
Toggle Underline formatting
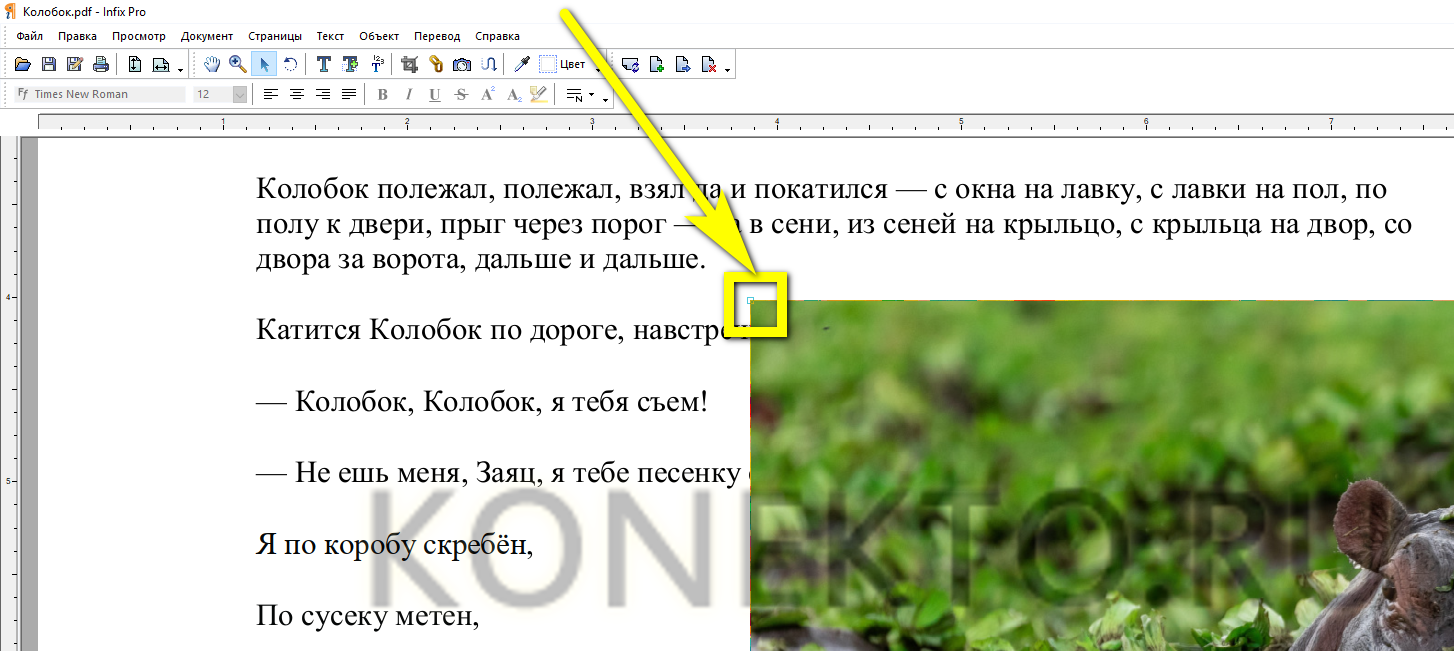(x=434, y=95)
